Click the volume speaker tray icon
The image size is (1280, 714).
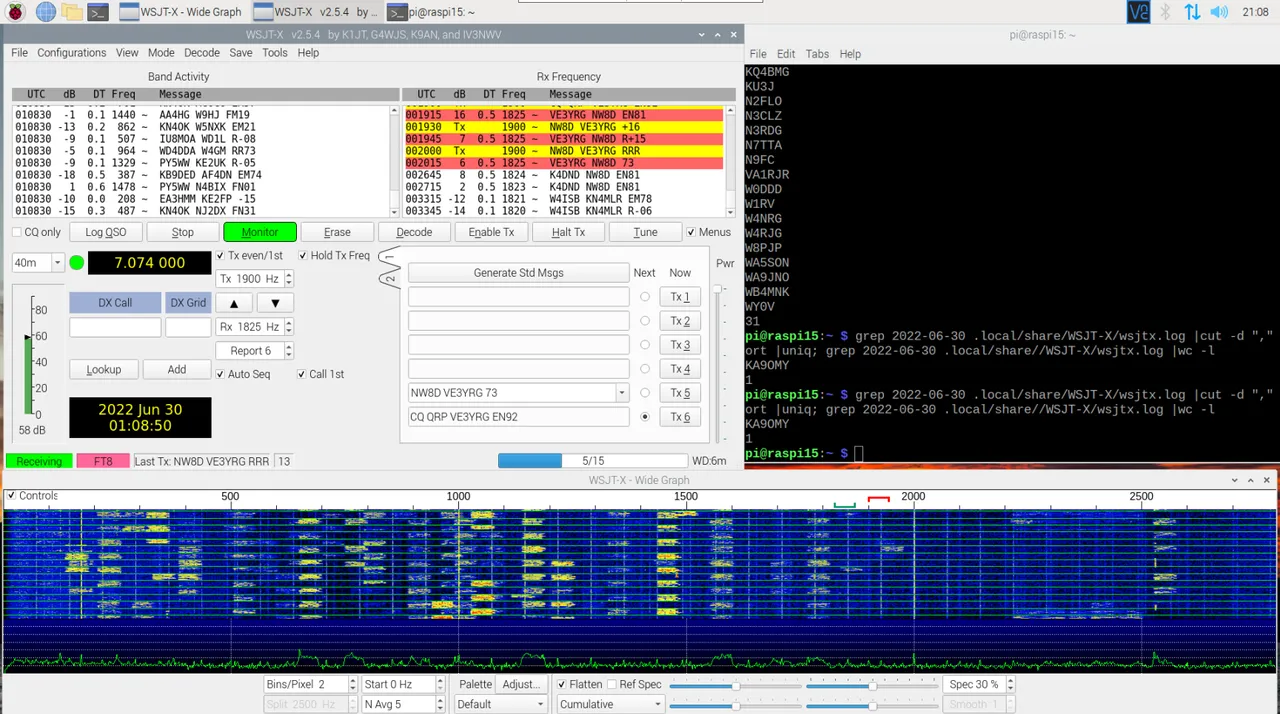pyautogui.click(x=1218, y=12)
